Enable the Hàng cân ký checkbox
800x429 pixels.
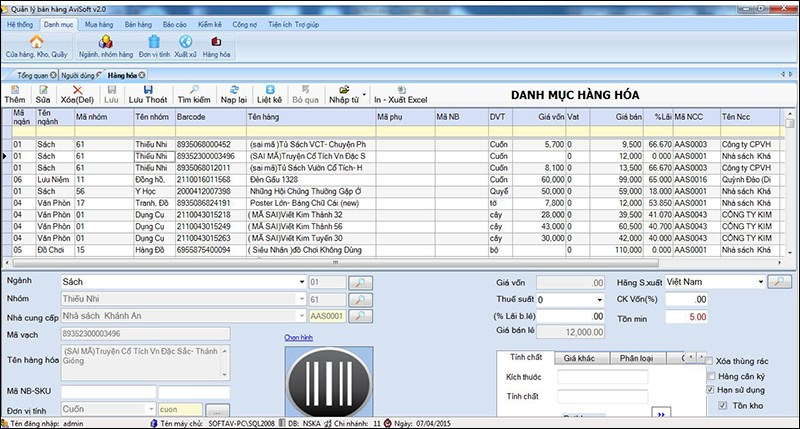(x=711, y=374)
